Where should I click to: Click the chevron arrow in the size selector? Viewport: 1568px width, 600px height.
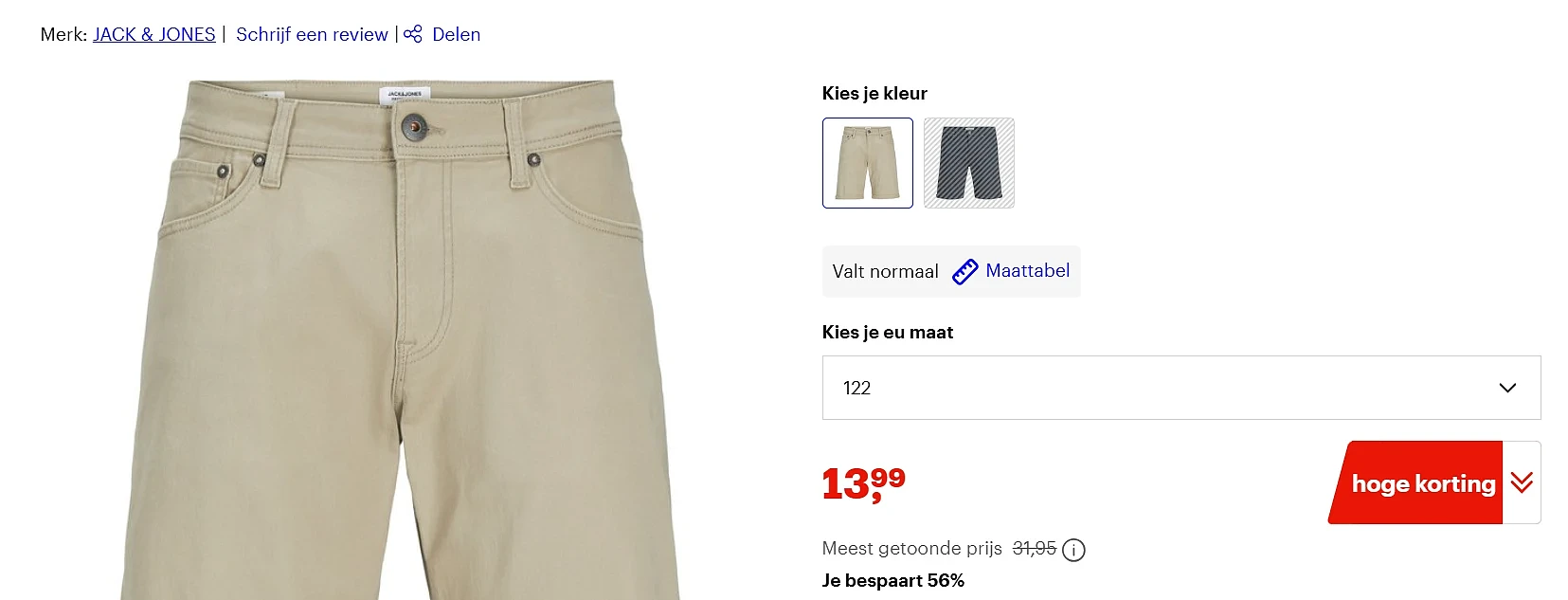tap(1507, 388)
